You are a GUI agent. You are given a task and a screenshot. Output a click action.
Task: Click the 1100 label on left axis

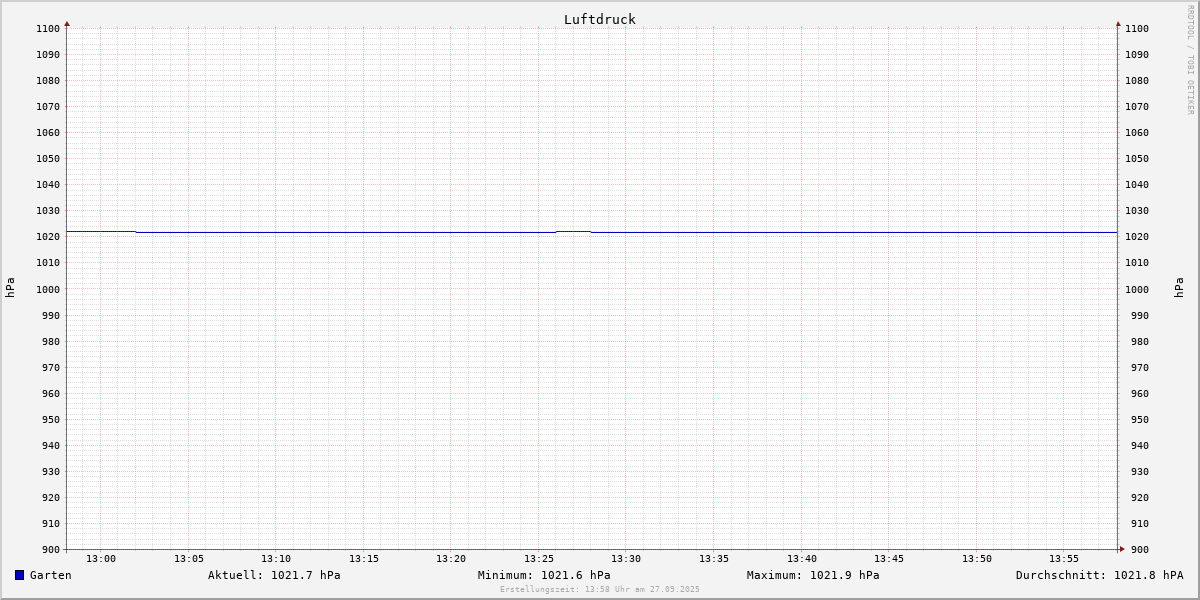tap(47, 29)
